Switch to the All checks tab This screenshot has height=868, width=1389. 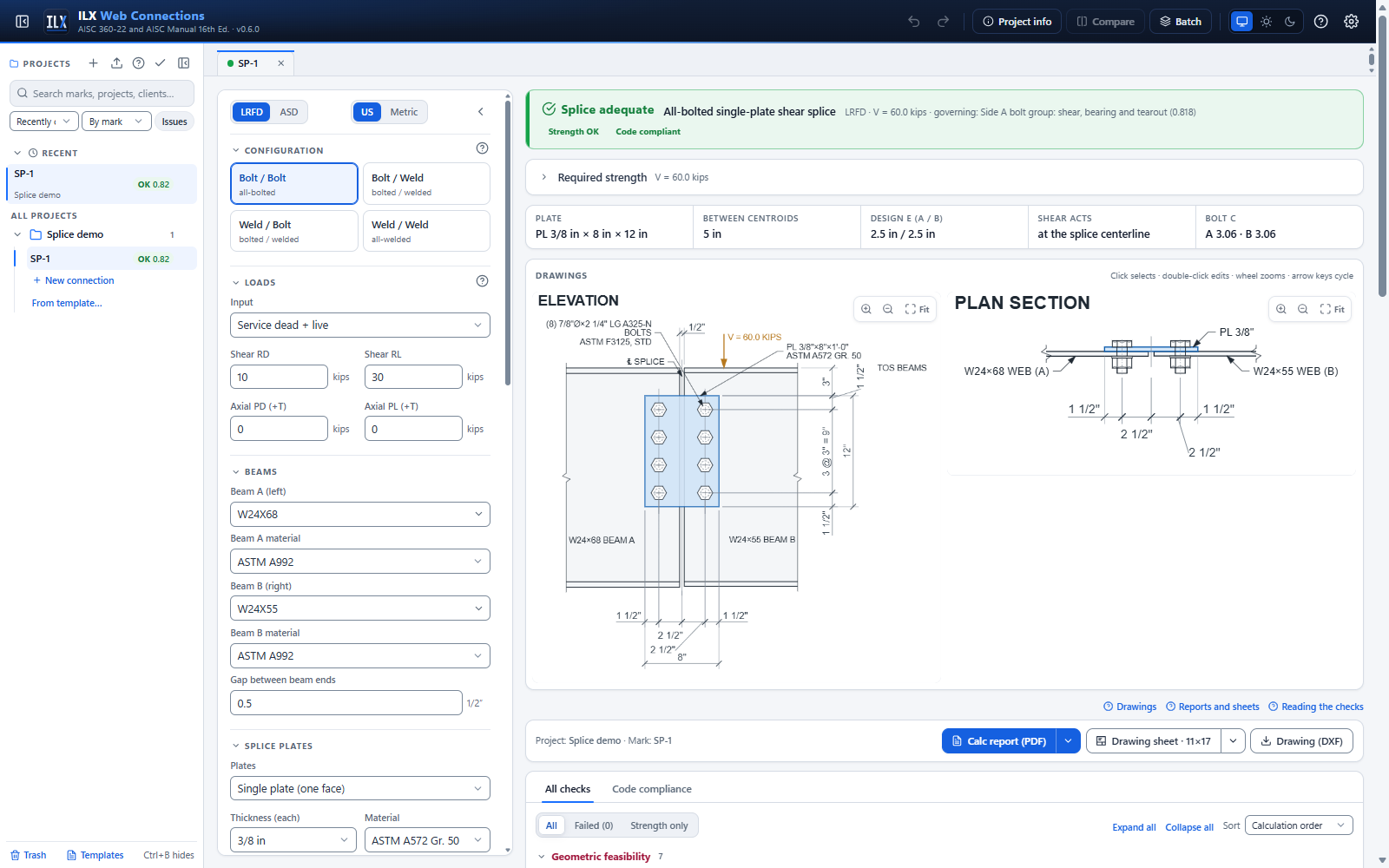(568, 789)
